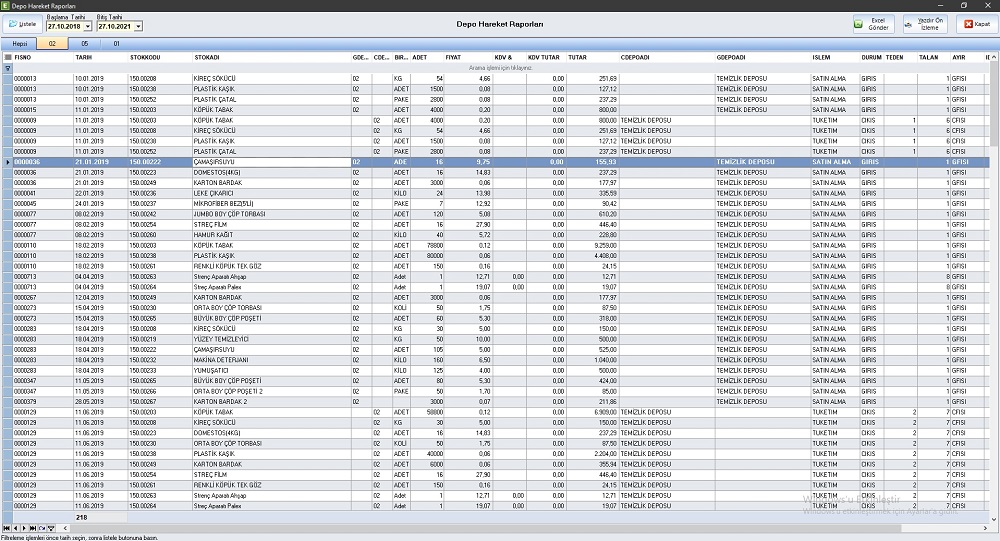This screenshot has height=541, width=1000.
Task: Click the vertical scrollbar down arrow
Action: tap(995, 519)
